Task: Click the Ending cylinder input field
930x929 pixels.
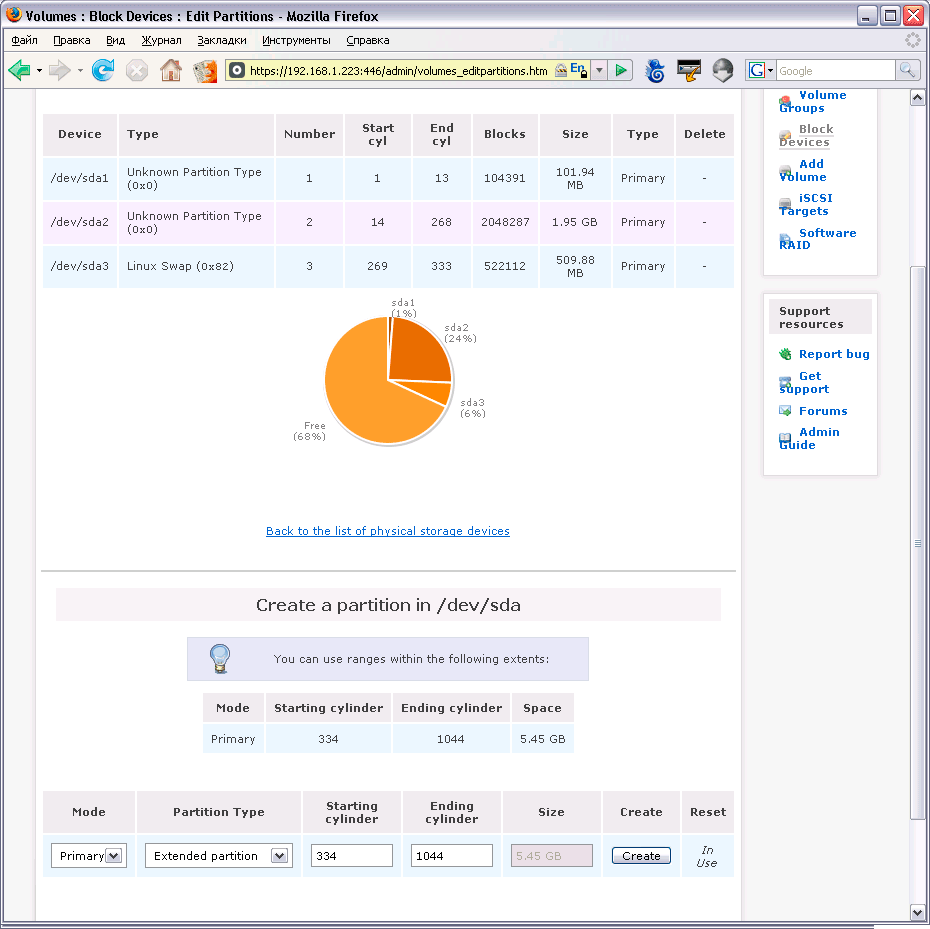Action: (451, 856)
